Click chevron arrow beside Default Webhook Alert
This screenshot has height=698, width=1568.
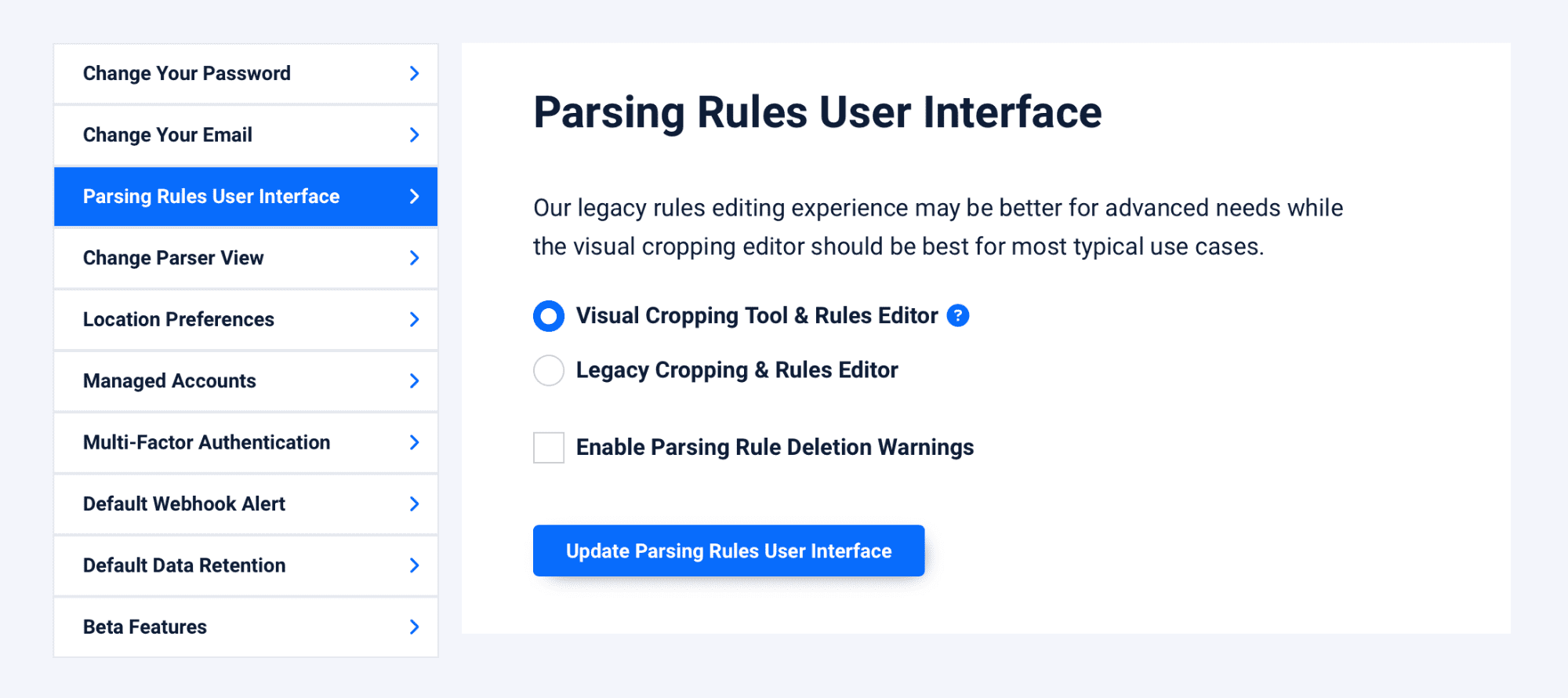pos(415,504)
